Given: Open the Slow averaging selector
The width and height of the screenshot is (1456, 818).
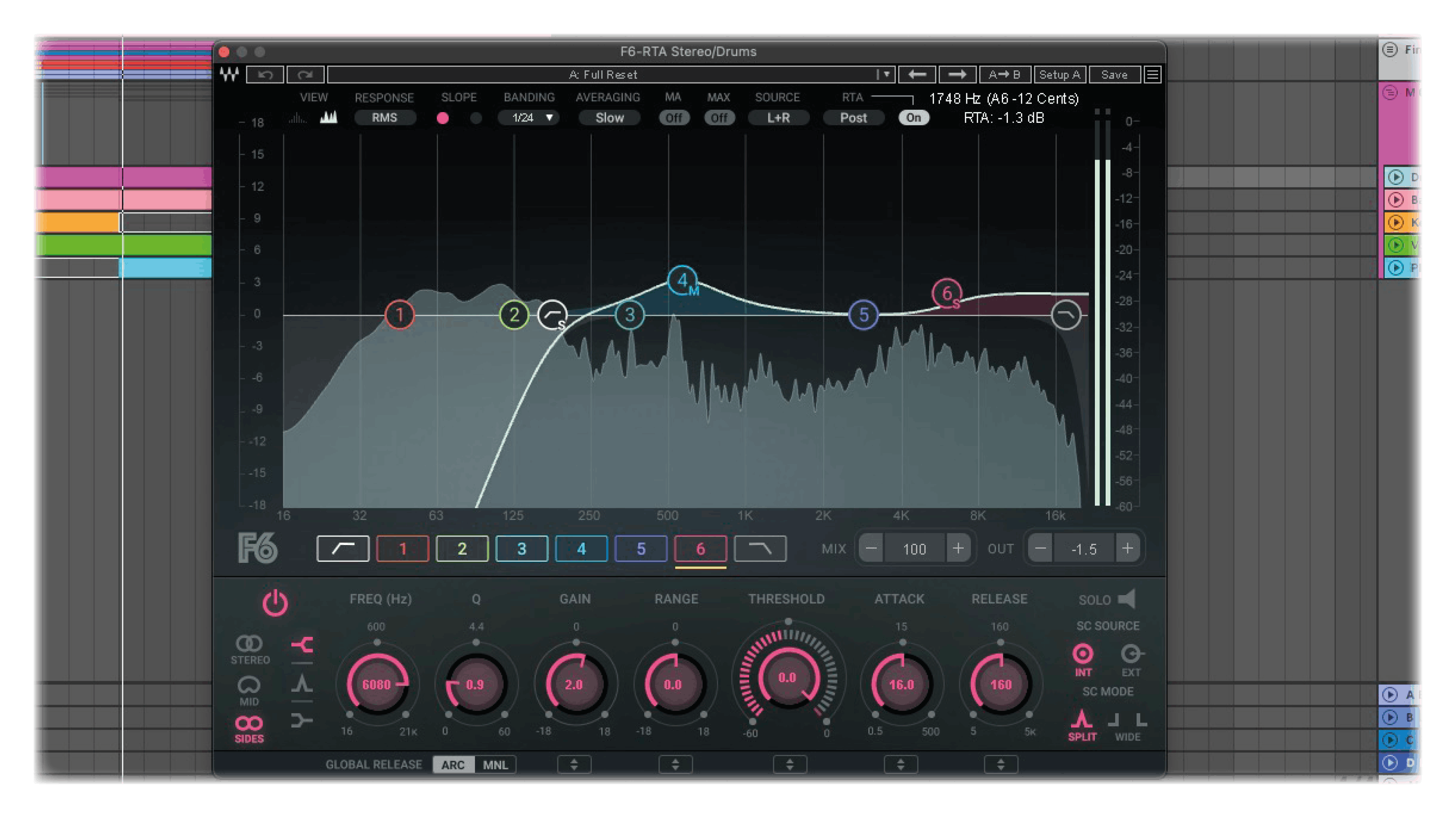Looking at the screenshot, I should pos(609,117).
